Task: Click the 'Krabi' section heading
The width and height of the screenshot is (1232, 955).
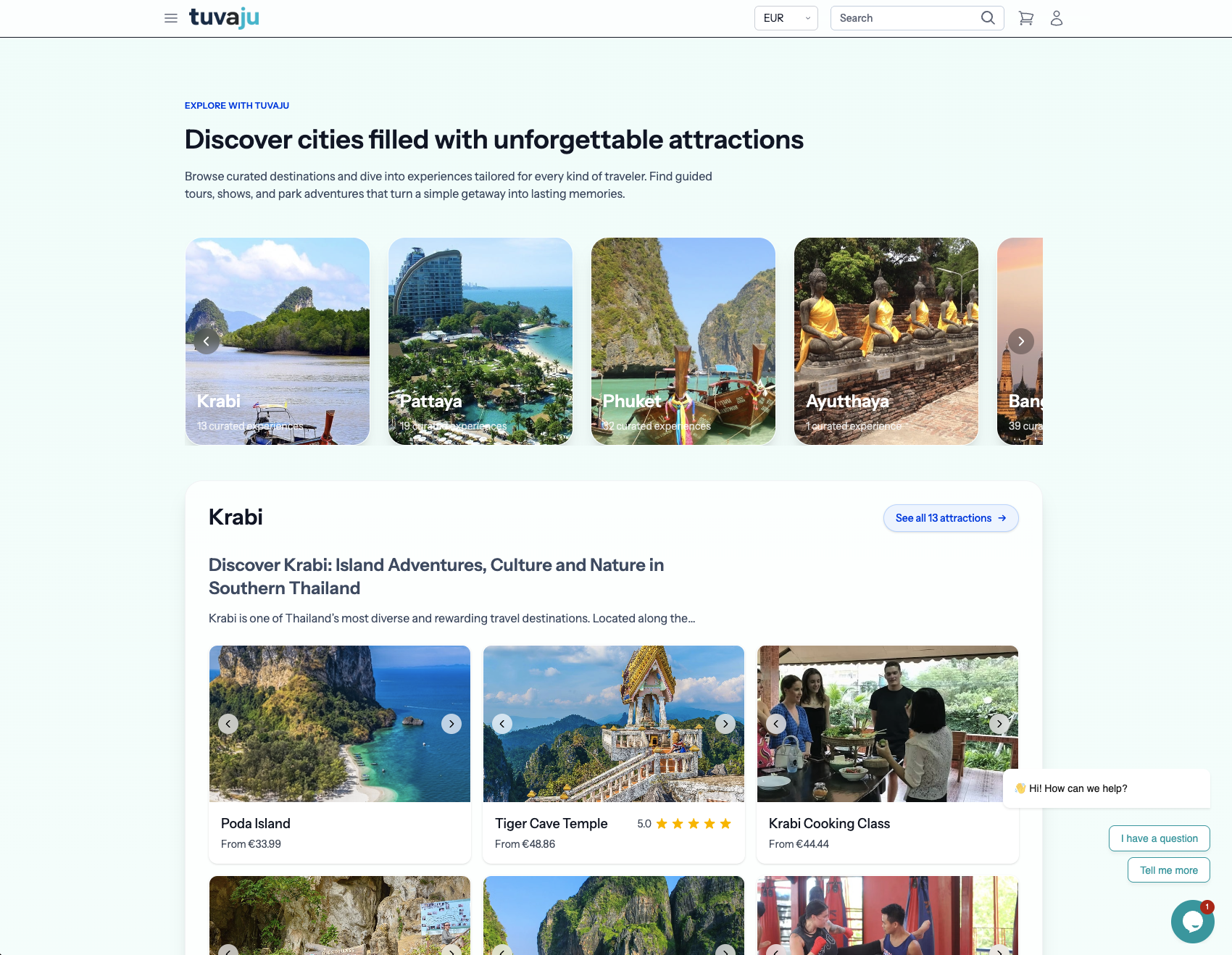Action: pos(236,517)
